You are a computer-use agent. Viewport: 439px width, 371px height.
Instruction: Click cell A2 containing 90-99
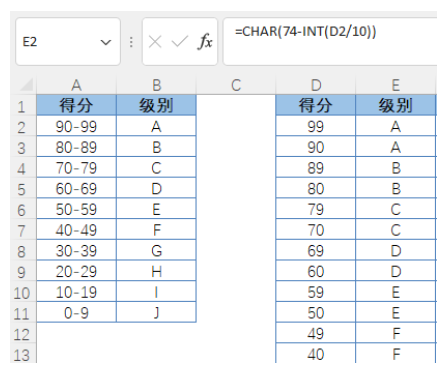76,126
